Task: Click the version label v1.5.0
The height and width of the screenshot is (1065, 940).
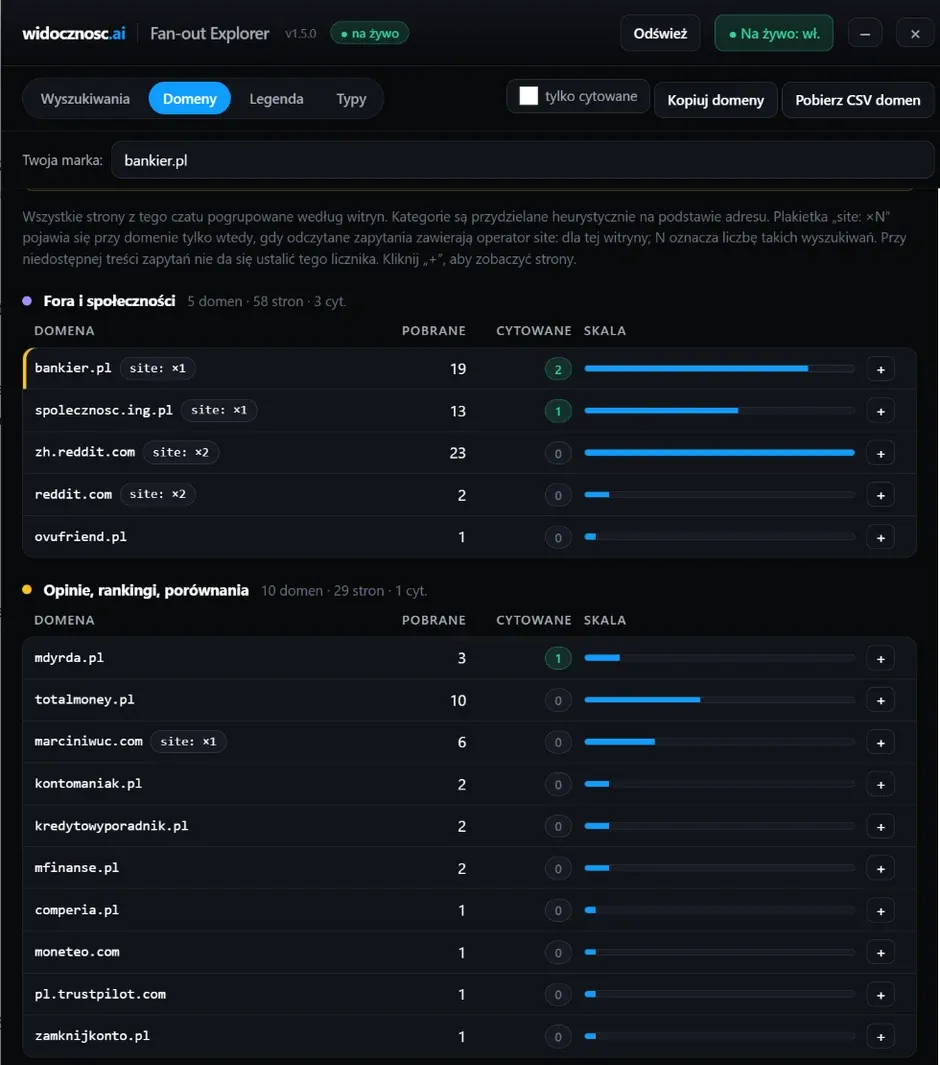Action: tap(301, 33)
